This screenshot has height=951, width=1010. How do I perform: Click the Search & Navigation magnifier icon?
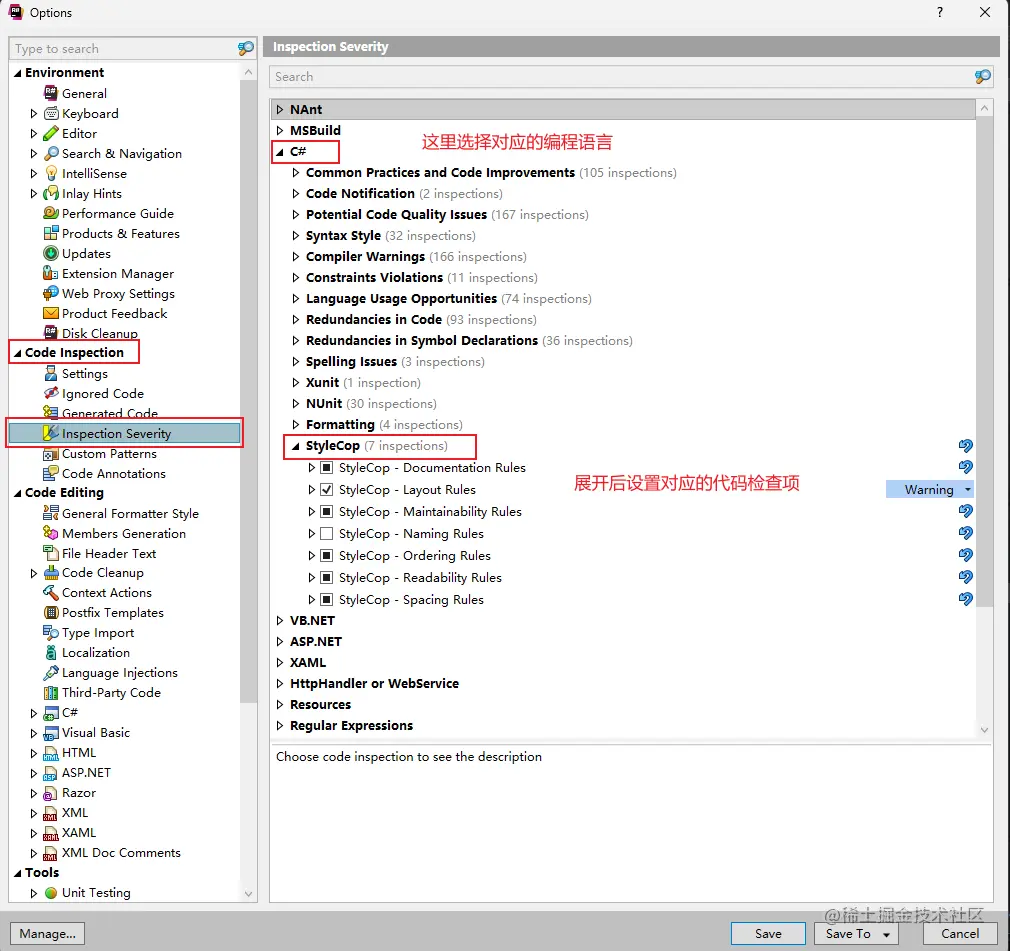(51, 154)
